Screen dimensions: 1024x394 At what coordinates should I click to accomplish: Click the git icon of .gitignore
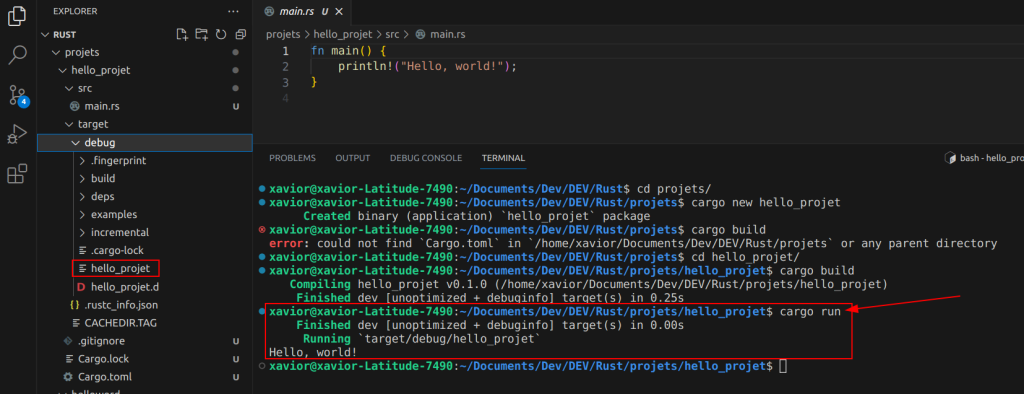(x=67, y=341)
